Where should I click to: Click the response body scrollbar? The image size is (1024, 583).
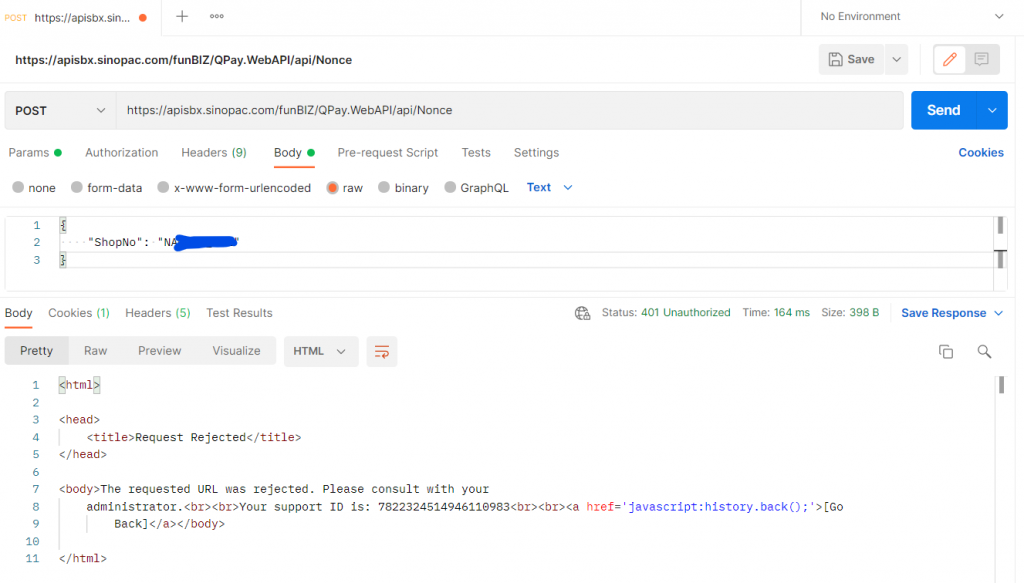[x=1001, y=385]
